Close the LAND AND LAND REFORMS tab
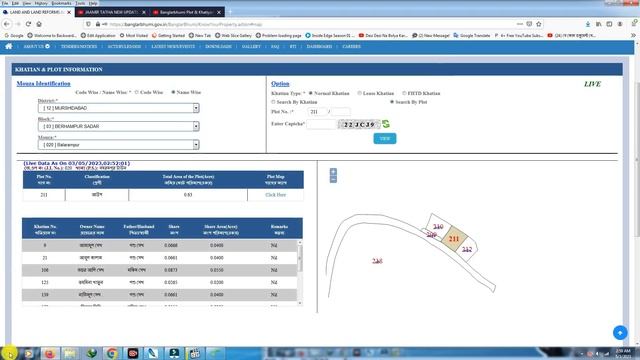 [x=69, y=12]
